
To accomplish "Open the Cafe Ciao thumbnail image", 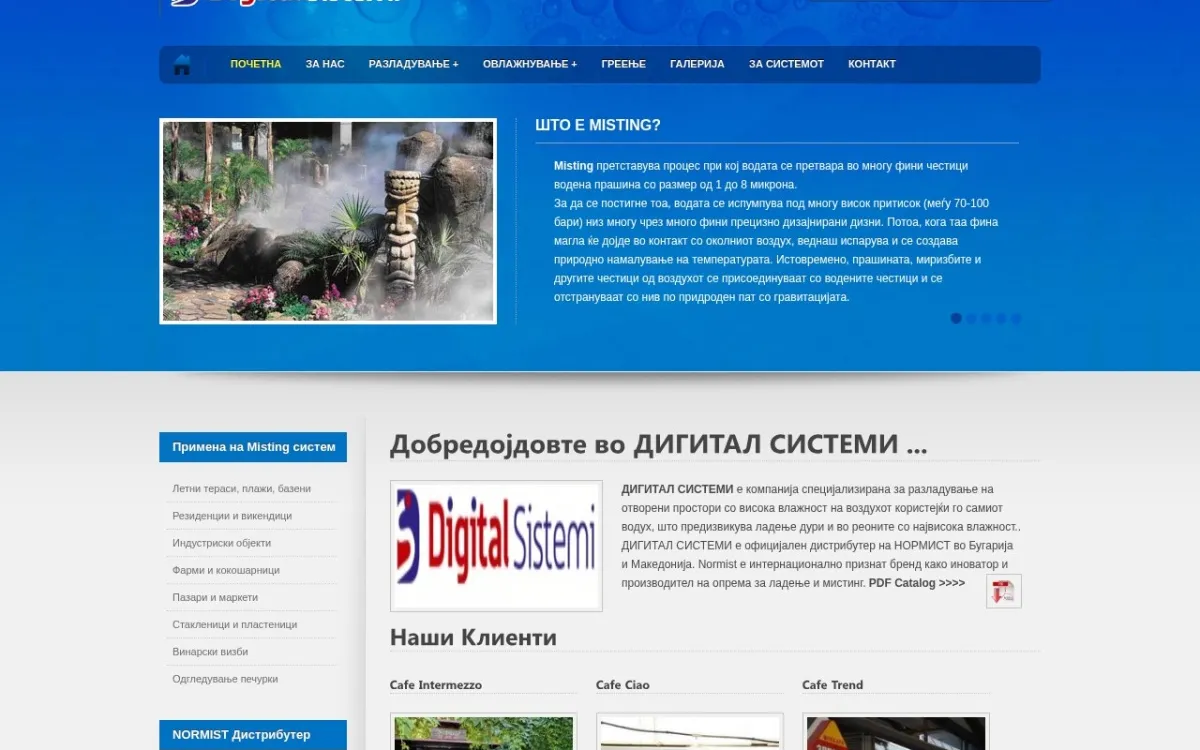I will [x=689, y=732].
